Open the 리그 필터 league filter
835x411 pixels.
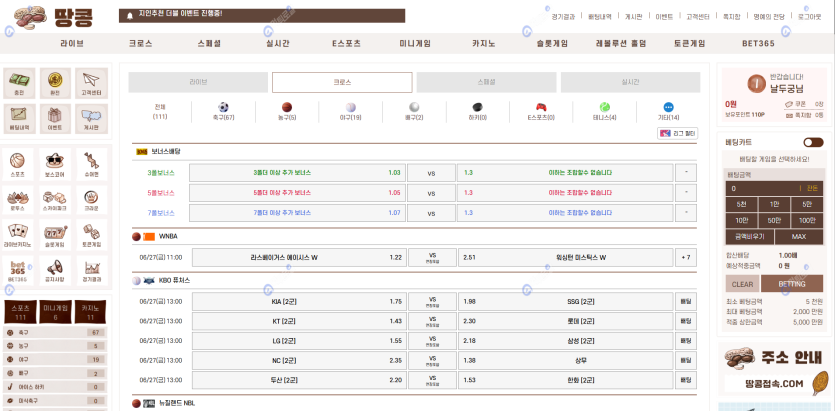[x=677, y=133]
